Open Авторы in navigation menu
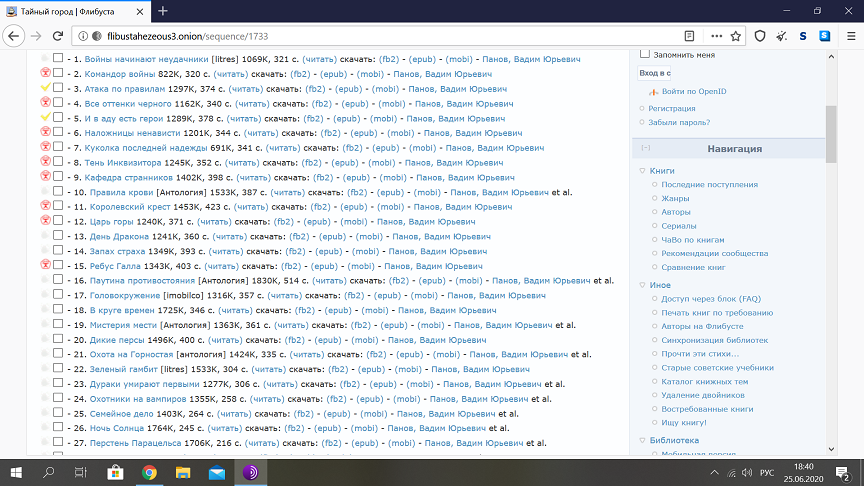Screen dimensions: 864x486 point(676,212)
